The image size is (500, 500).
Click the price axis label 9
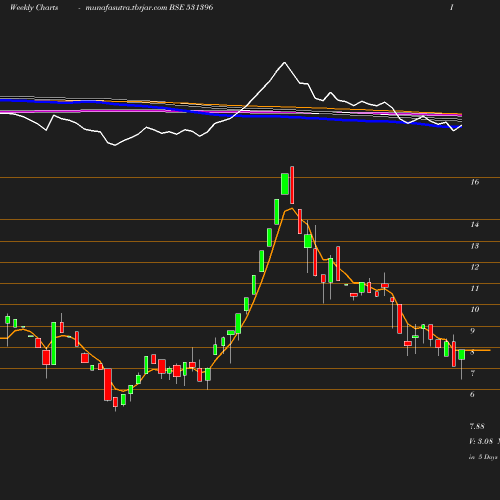tap(472, 331)
